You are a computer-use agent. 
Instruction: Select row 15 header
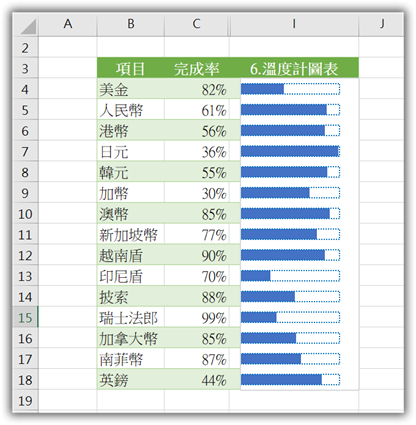(25, 317)
